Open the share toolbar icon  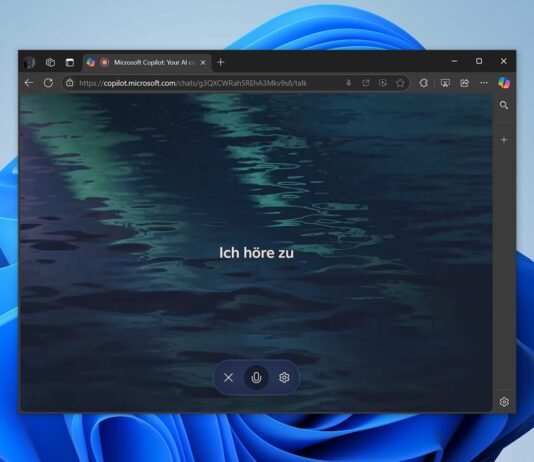465,83
